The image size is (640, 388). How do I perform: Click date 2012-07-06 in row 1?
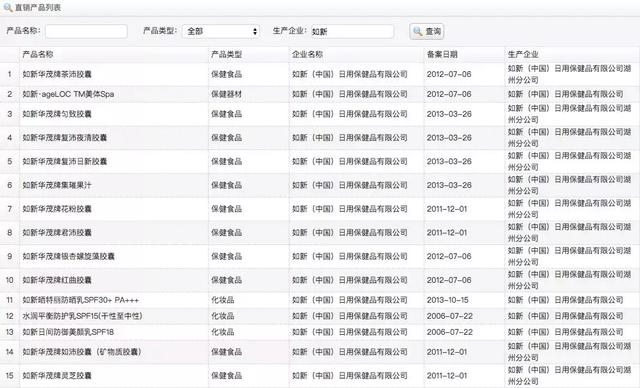[x=449, y=74]
